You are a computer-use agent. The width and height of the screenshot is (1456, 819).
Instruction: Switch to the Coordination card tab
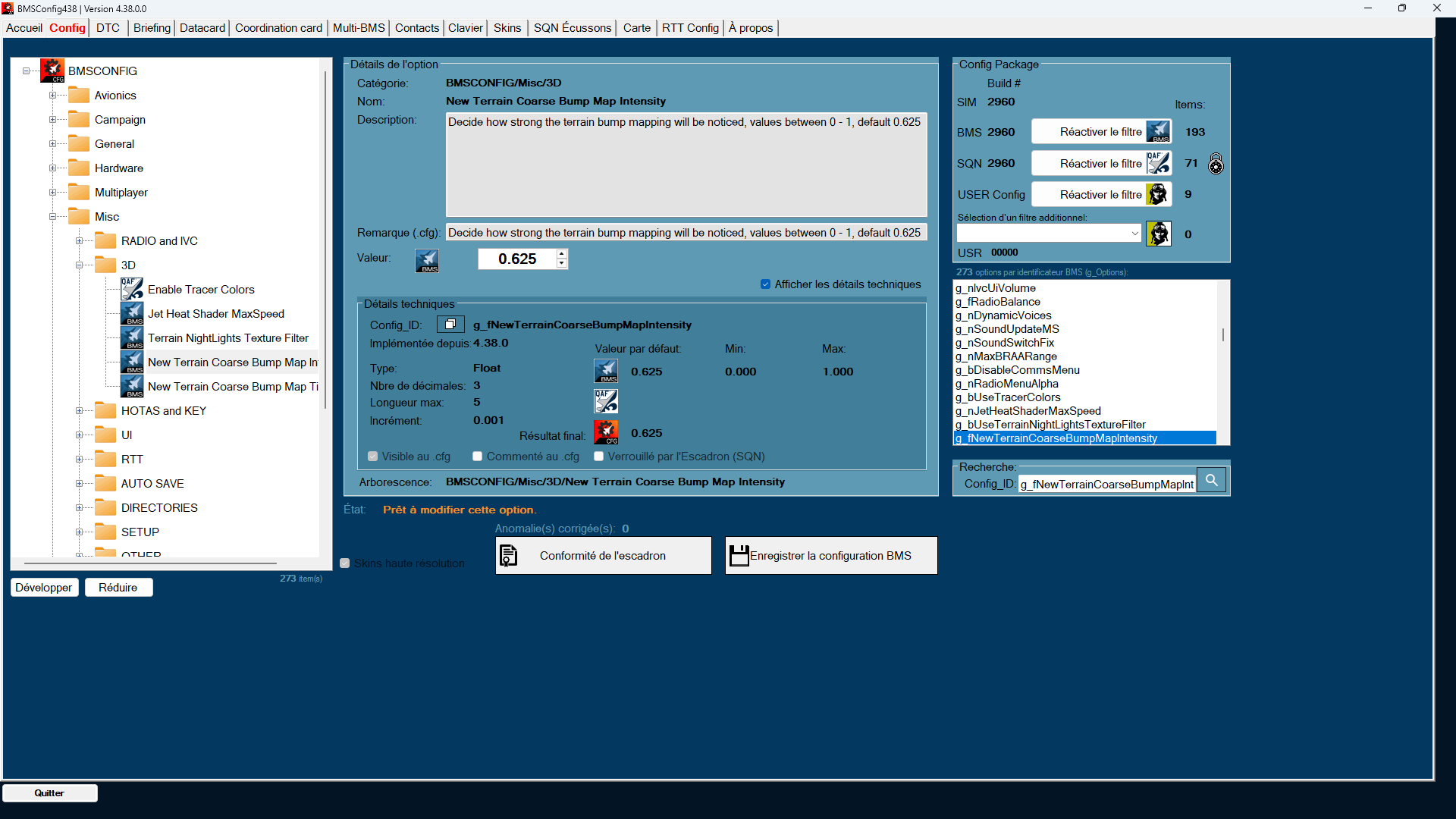click(278, 28)
